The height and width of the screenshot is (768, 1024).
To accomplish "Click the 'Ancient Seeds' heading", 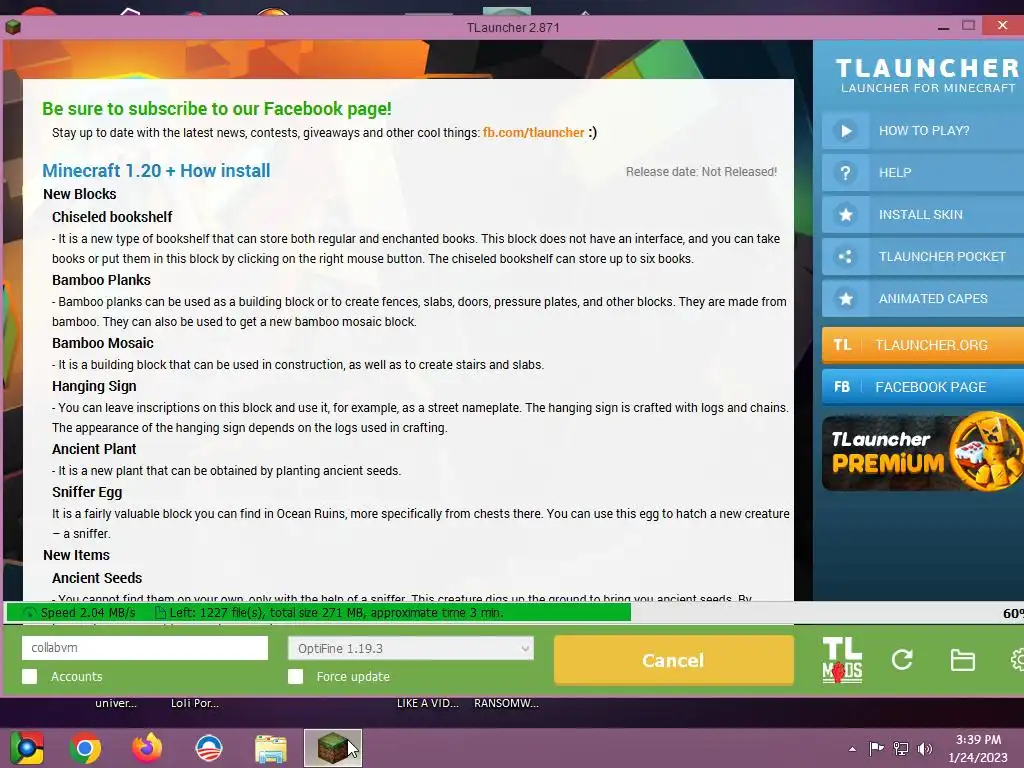I will (97, 578).
